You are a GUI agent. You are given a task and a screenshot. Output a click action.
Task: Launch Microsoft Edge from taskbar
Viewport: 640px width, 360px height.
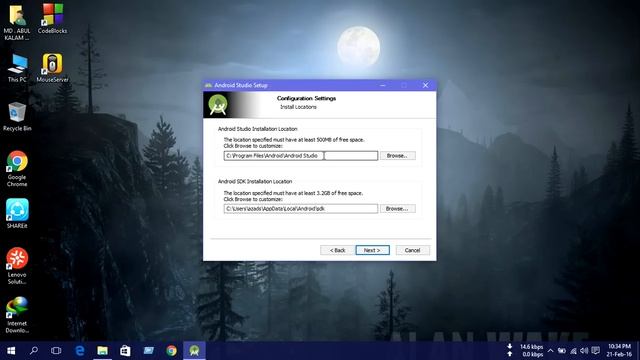[80, 351]
